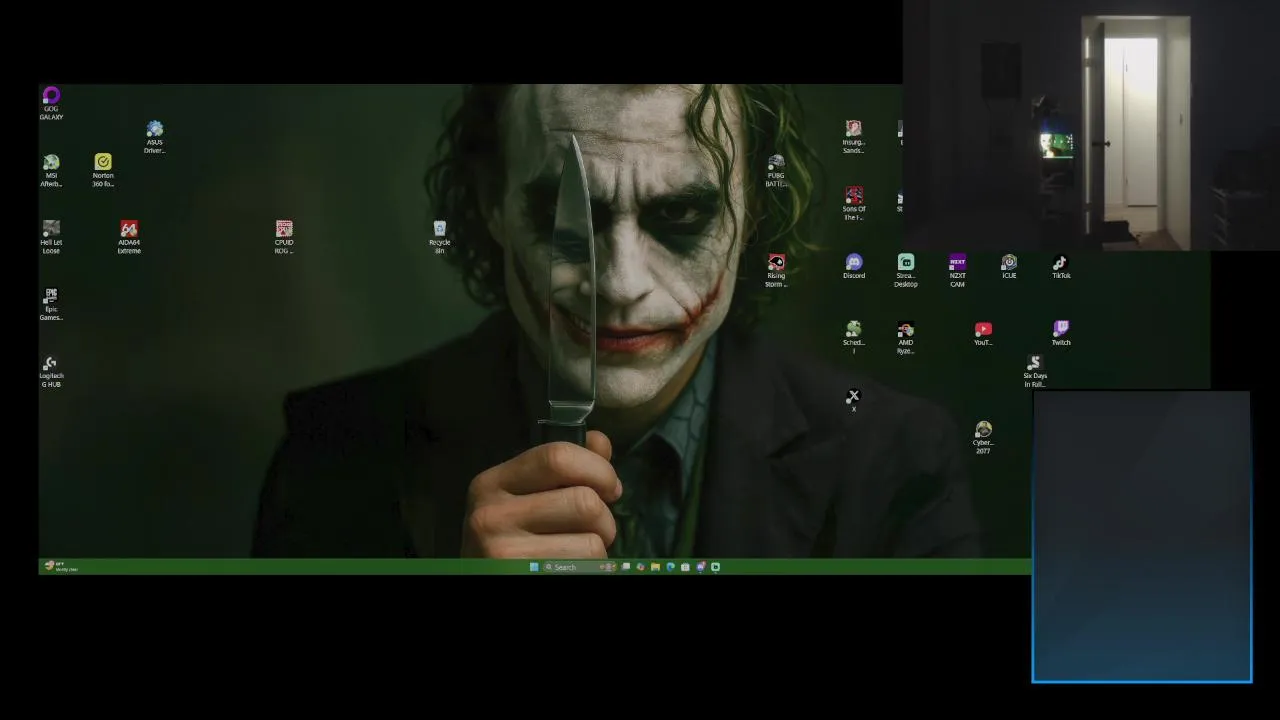
Task: Select the Norton 360 desktop shortcut
Action: click(103, 171)
